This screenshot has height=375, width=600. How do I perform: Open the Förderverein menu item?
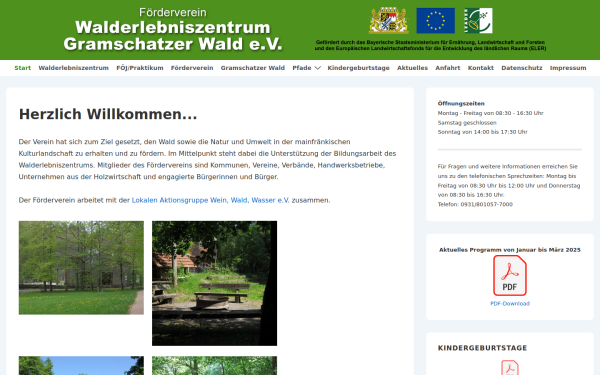tap(192, 68)
